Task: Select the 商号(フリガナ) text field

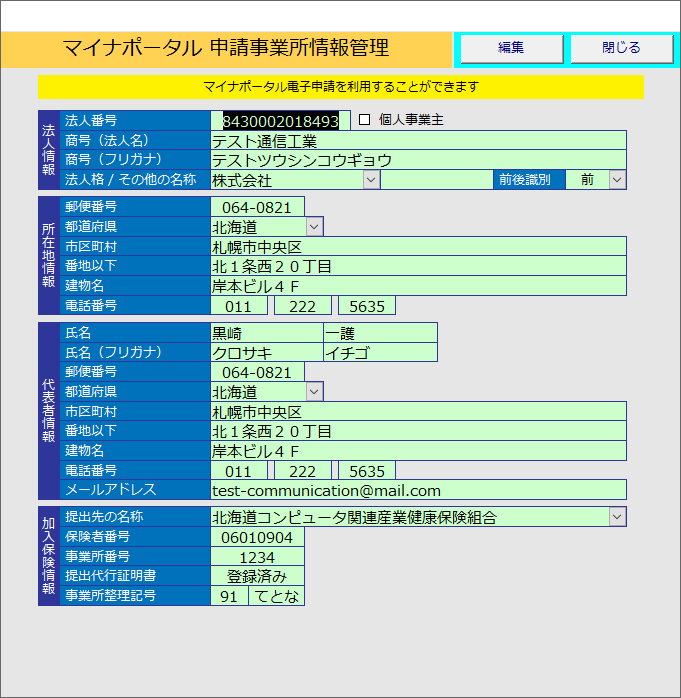Action: (418, 160)
